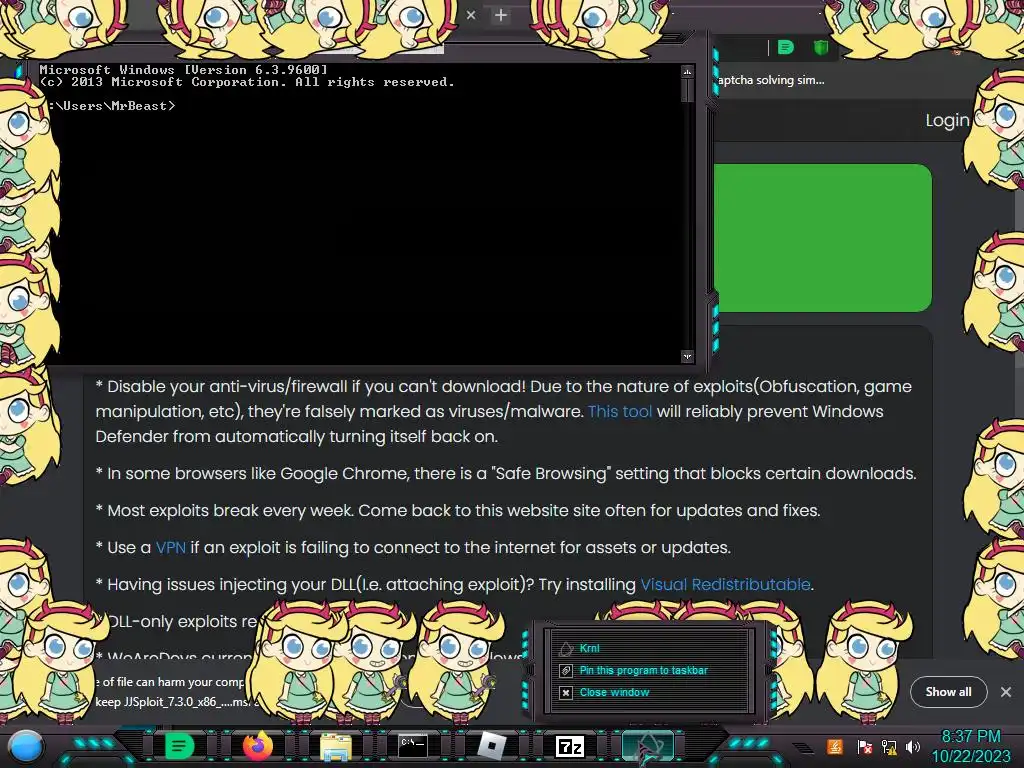The width and height of the screenshot is (1024, 768).
Task: Click green shield extension icon in browser toolbar
Action: coord(821,47)
